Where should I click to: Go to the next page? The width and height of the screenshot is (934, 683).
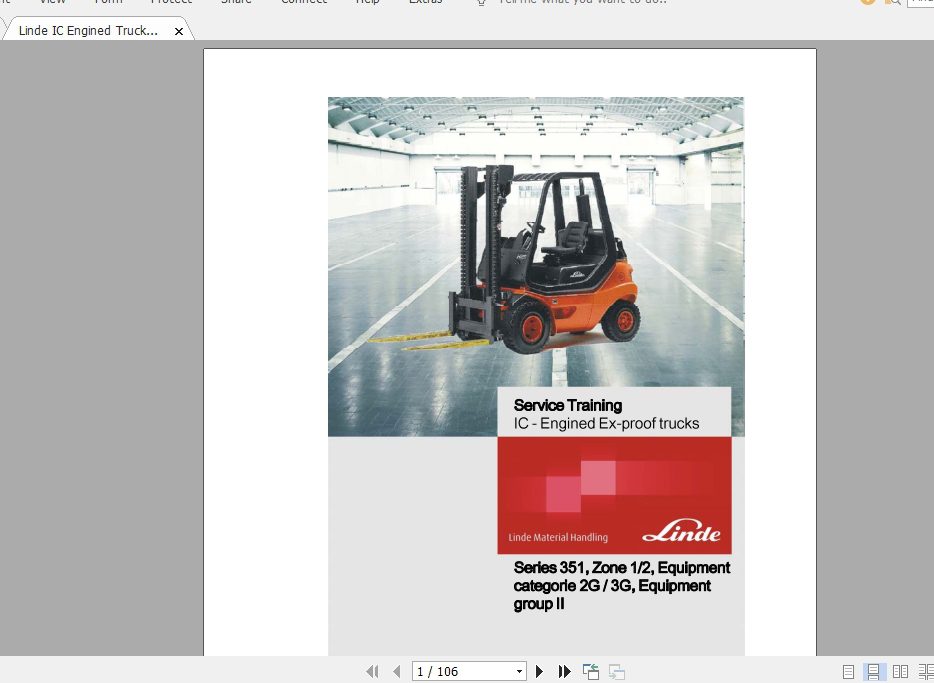coord(540,672)
